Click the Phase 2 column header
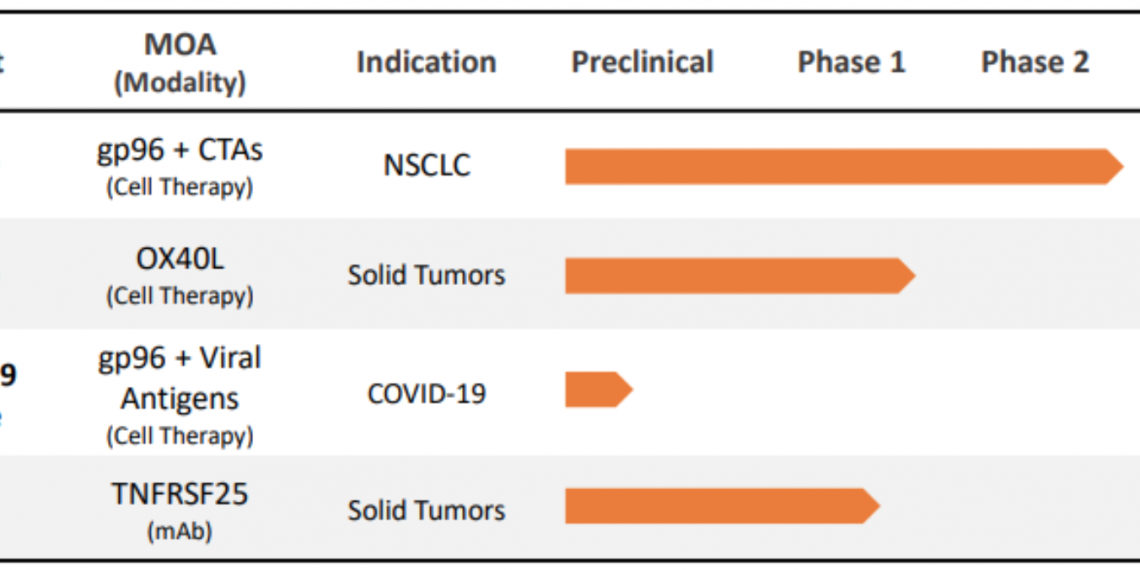This screenshot has height=570, width=1140. (1034, 62)
